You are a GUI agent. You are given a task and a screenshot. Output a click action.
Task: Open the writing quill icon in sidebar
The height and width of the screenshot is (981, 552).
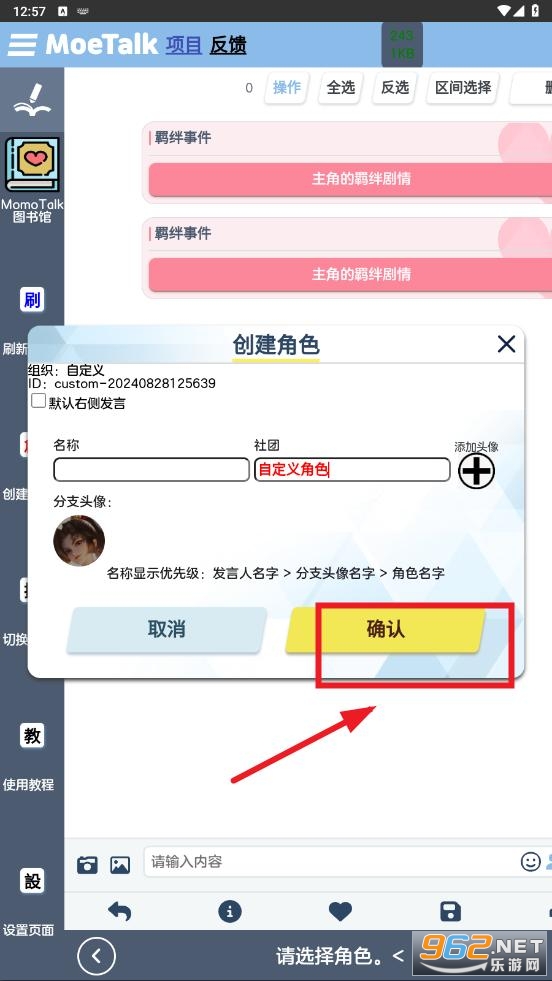[x=33, y=99]
